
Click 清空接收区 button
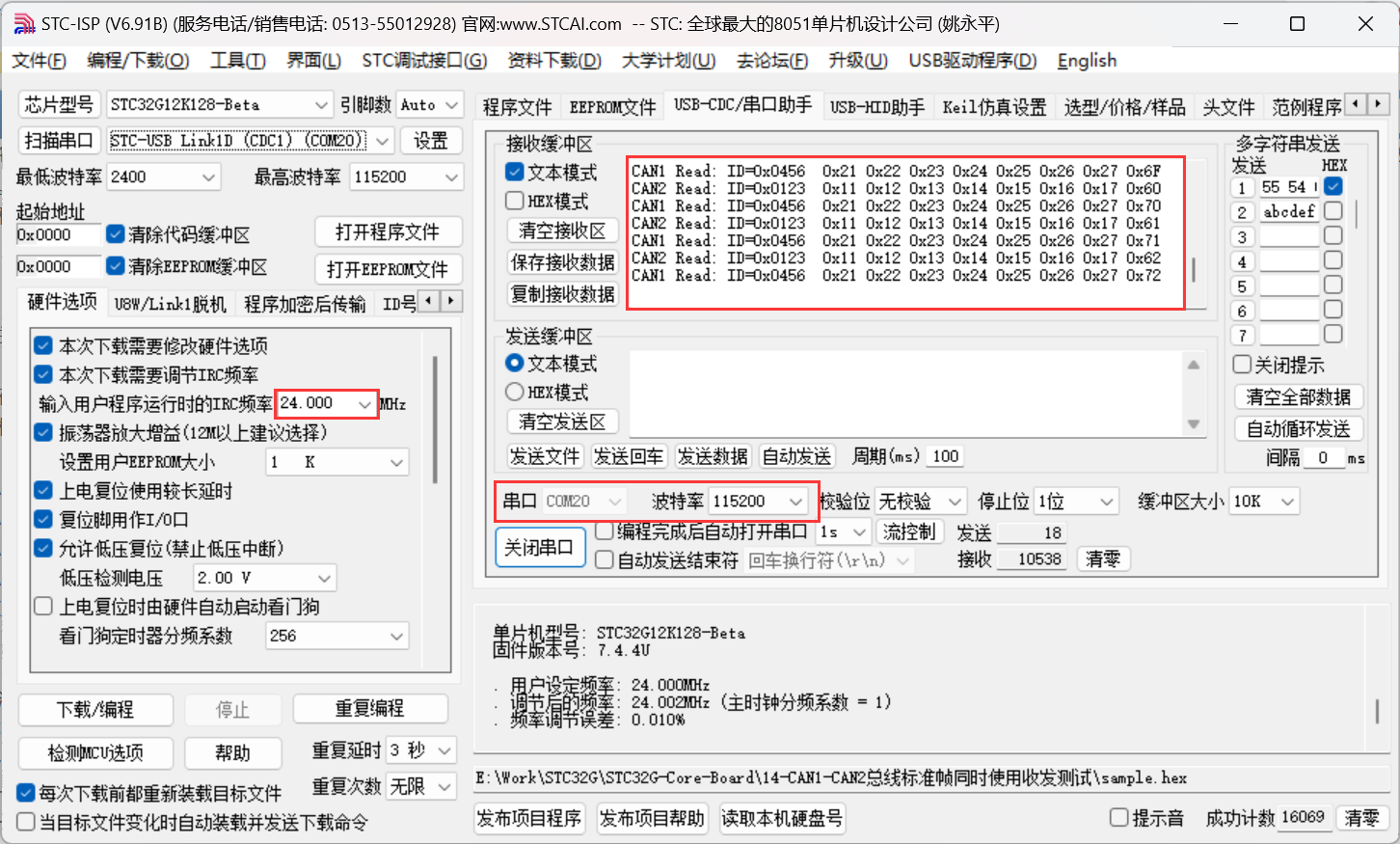tap(562, 231)
